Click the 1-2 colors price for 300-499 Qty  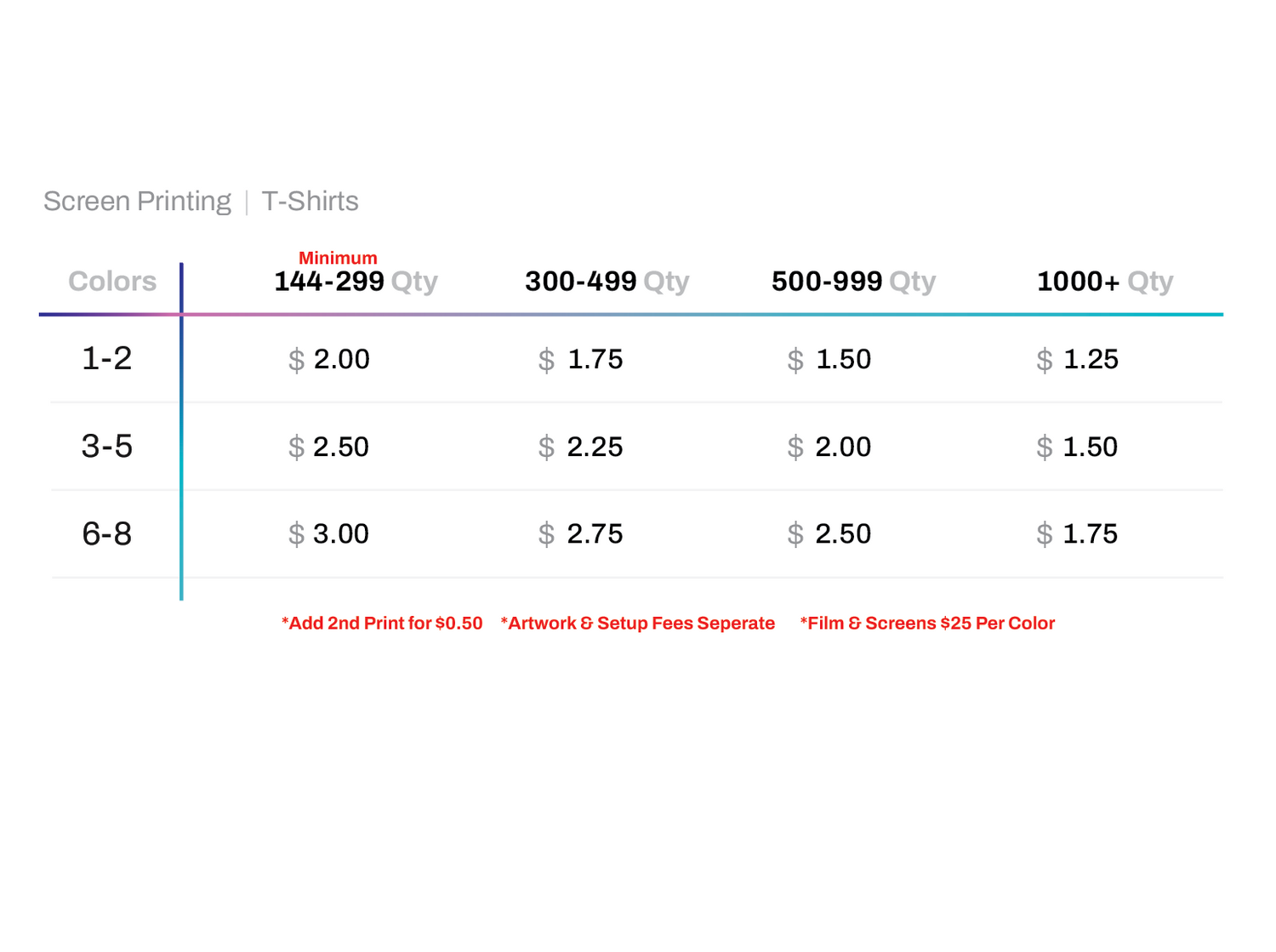tap(581, 360)
